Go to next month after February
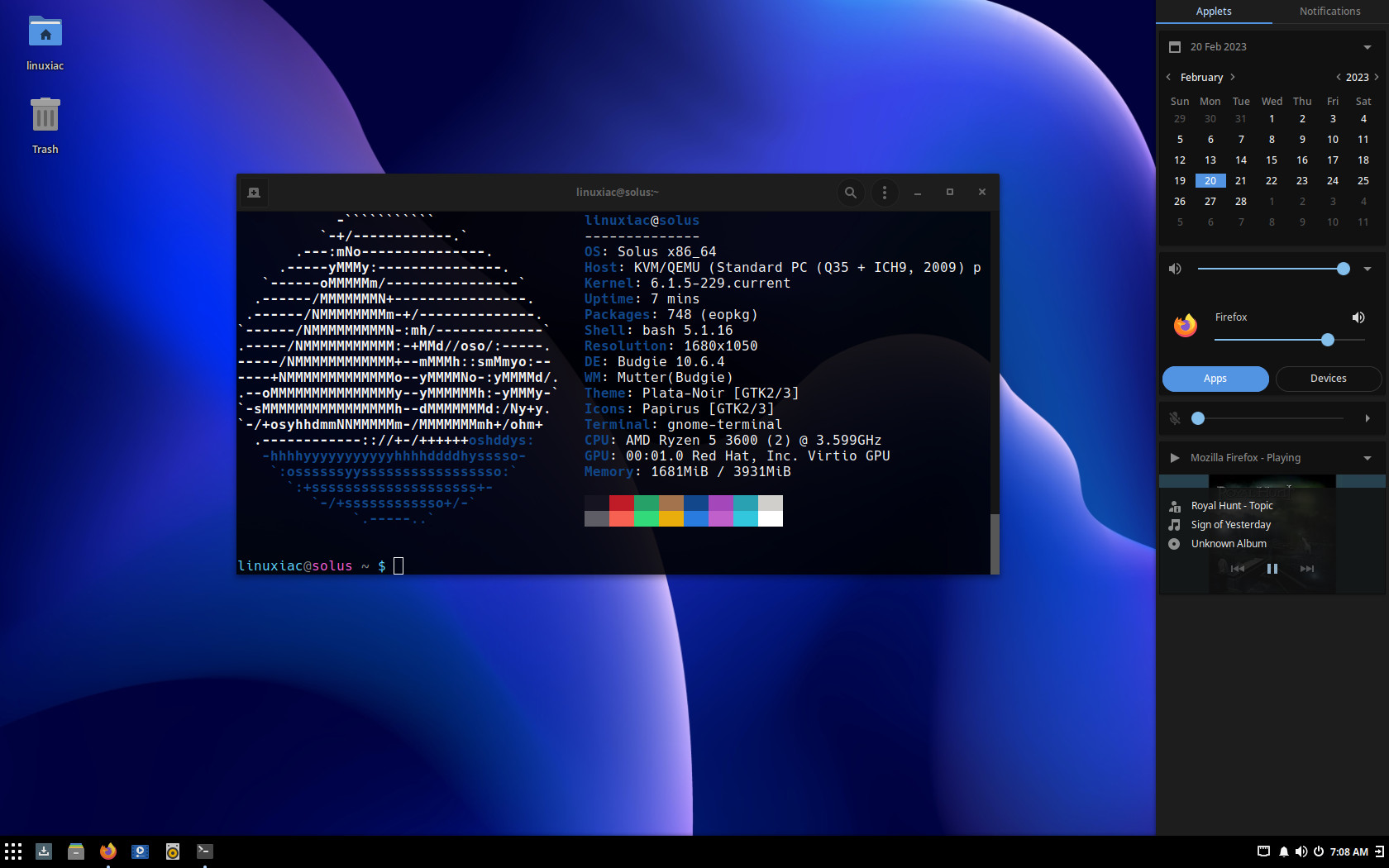The width and height of the screenshot is (1389, 868). tap(1233, 77)
